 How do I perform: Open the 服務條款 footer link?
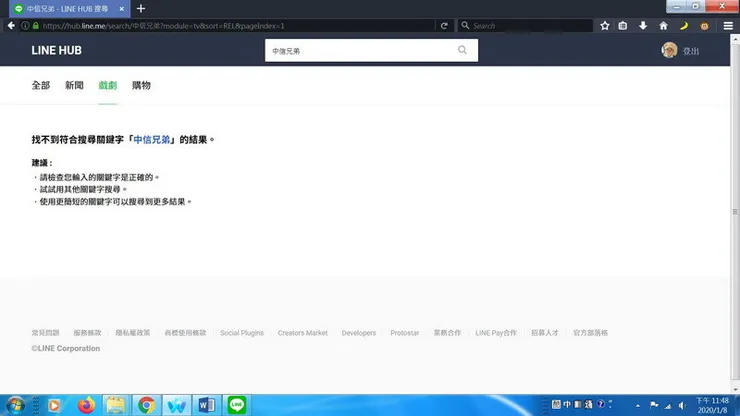(87, 333)
